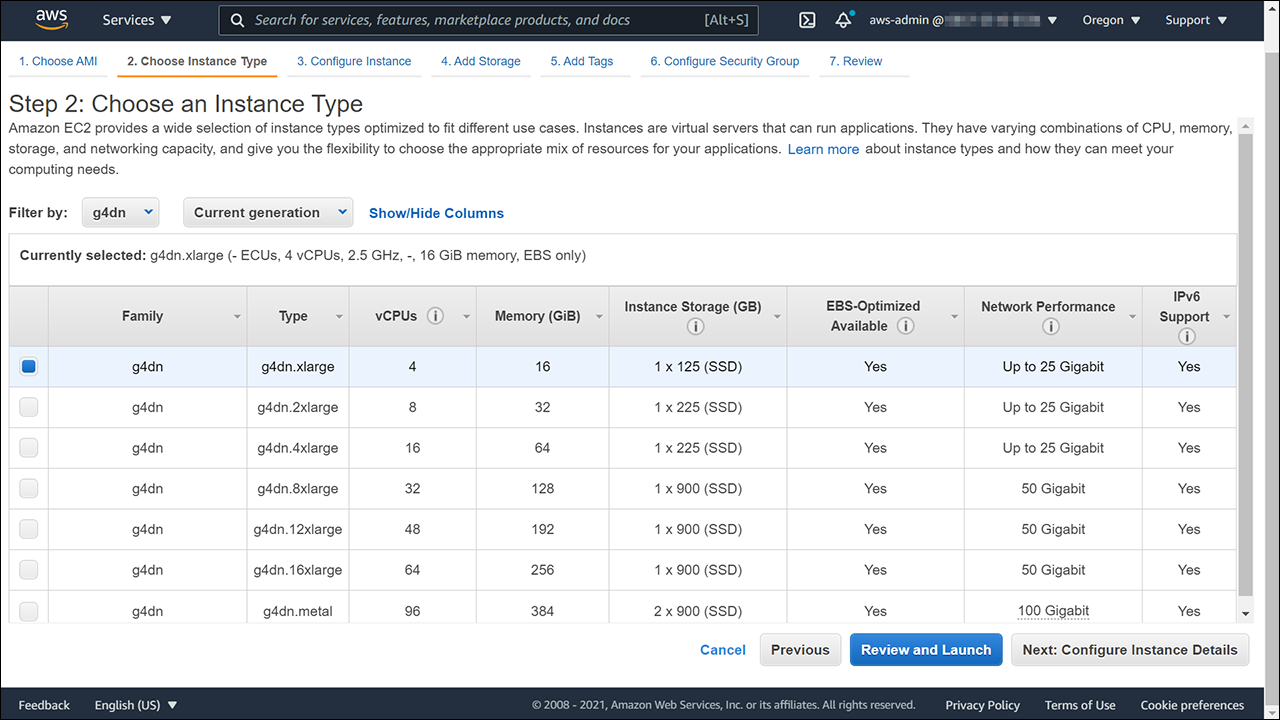
Task: Open the Family column sort arrow
Action: [x=237, y=317]
